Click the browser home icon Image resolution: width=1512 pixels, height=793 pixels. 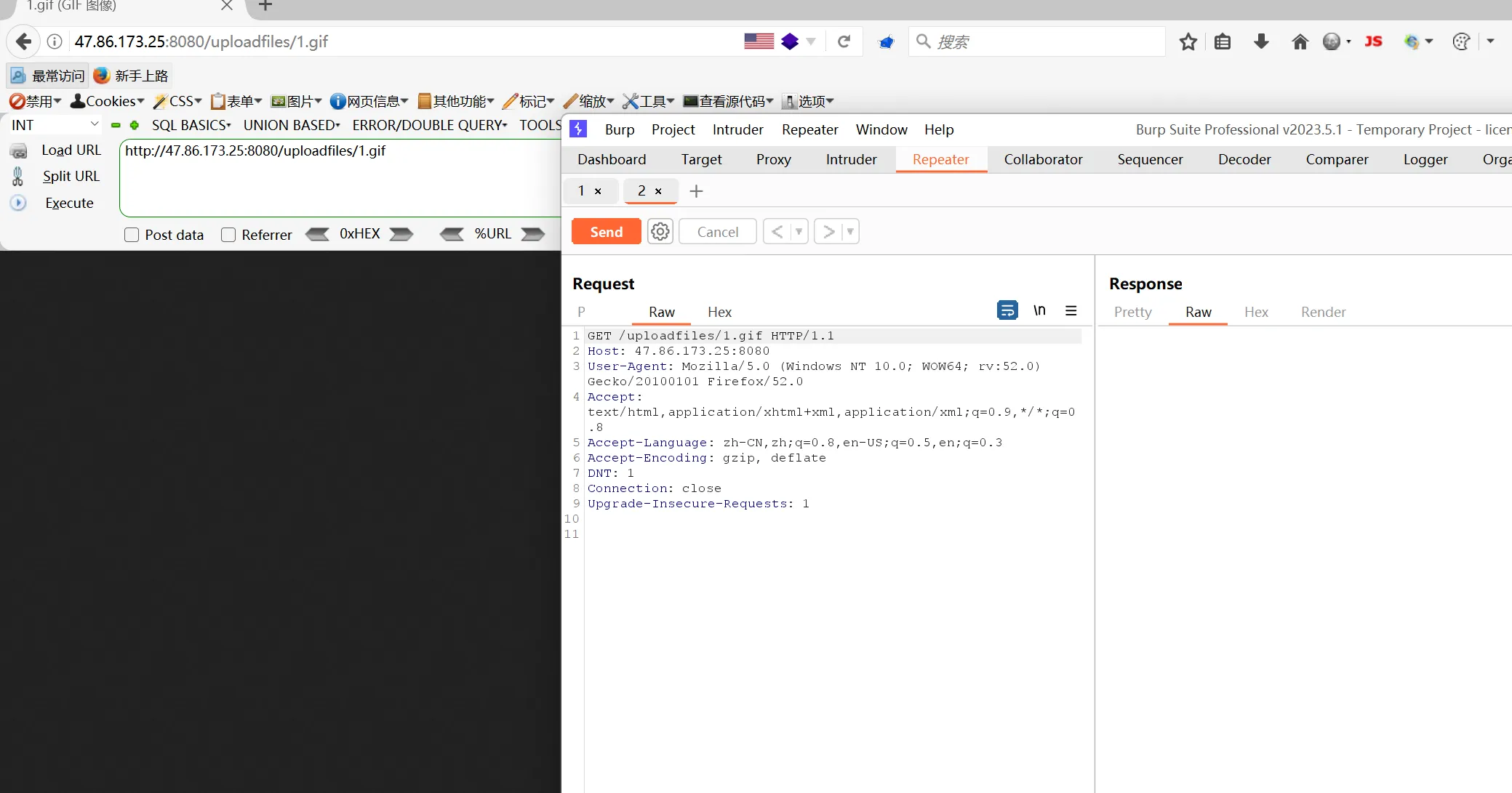click(x=1300, y=41)
